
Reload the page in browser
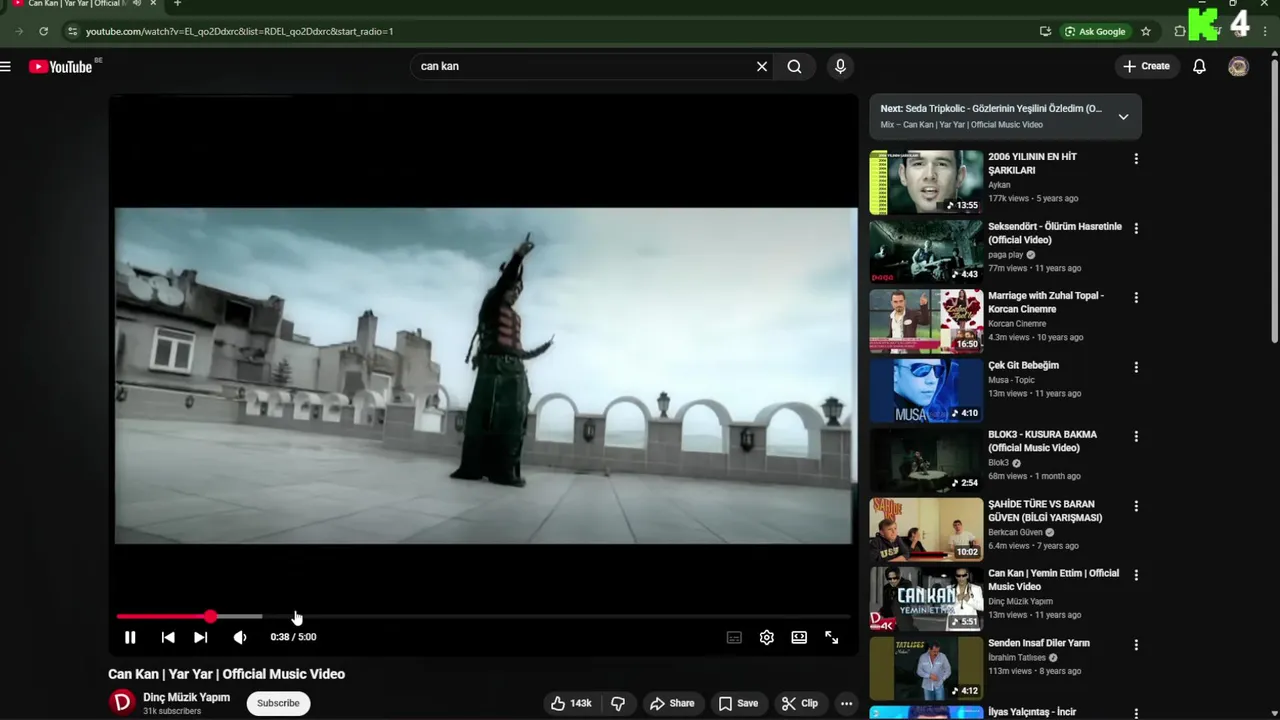coord(43,31)
